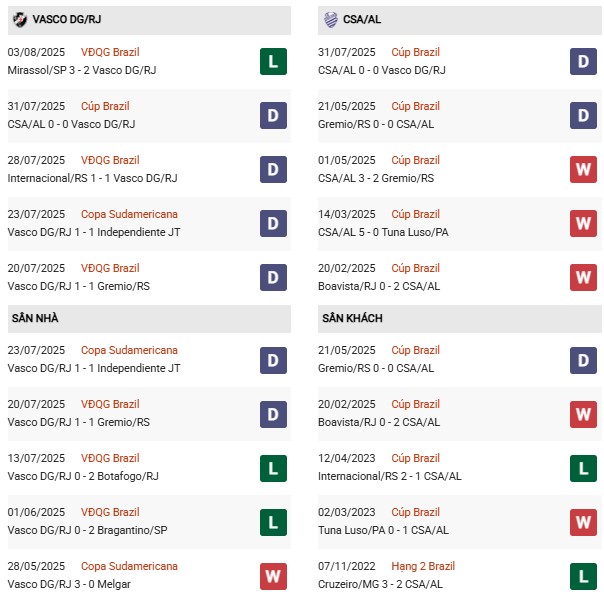This screenshot has height=594, width=604.
Task: Click the L badge for Cruzeiro/MG 3-2 CSA/AL
Action: click(x=583, y=576)
